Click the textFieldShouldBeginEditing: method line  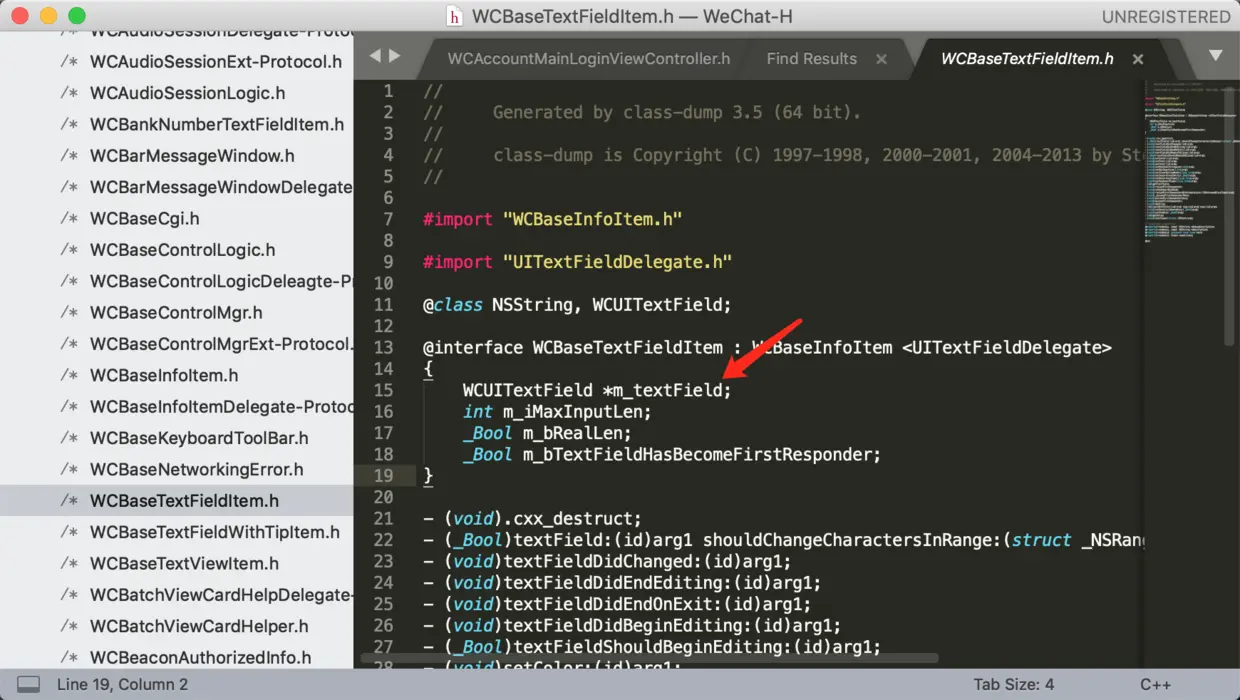click(x=652, y=647)
